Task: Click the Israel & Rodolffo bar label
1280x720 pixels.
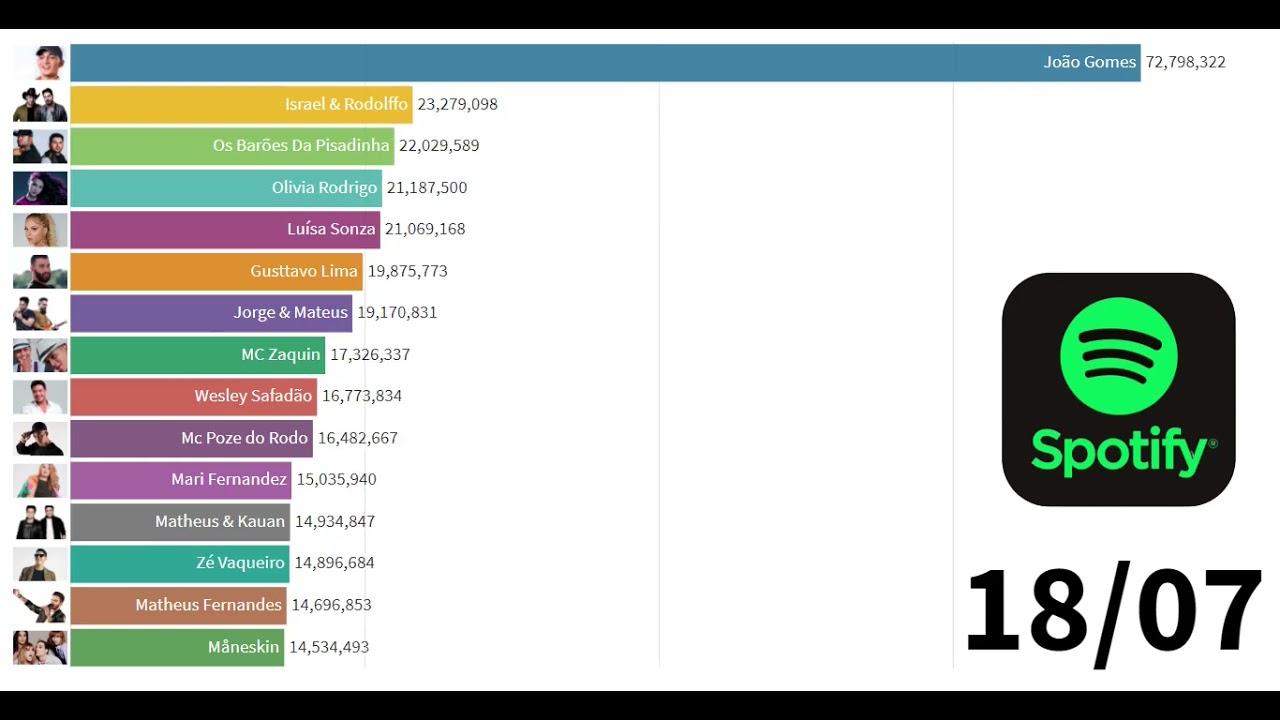Action: [346, 104]
